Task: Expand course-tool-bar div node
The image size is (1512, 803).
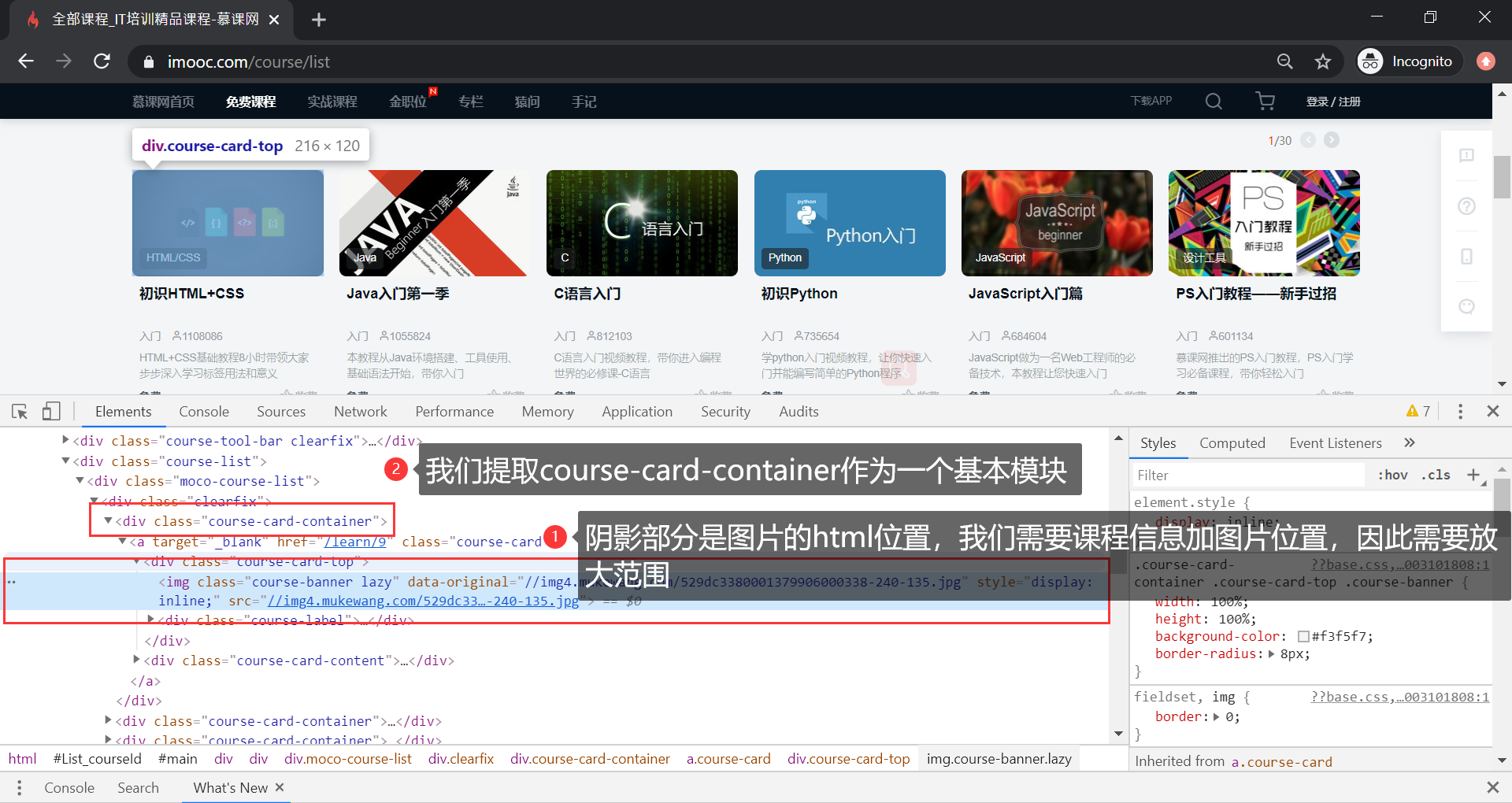Action: (x=66, y=440)
